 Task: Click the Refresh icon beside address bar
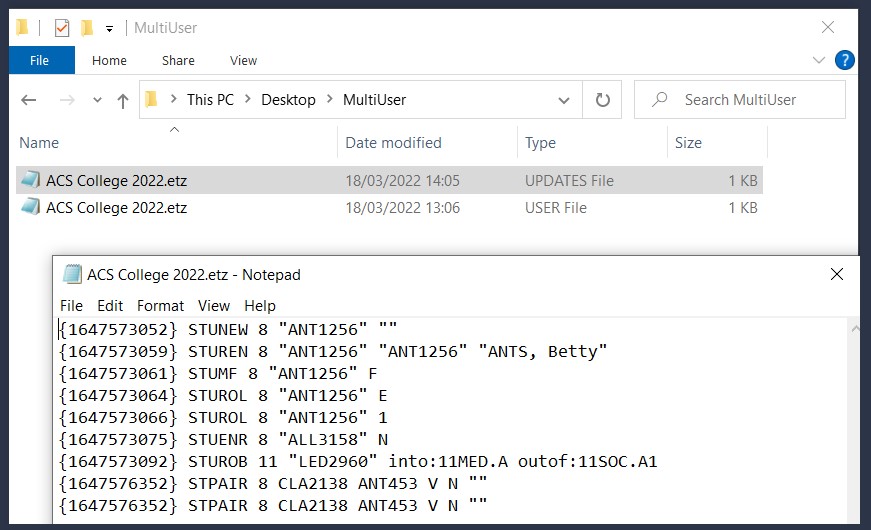tap(603, 100)
